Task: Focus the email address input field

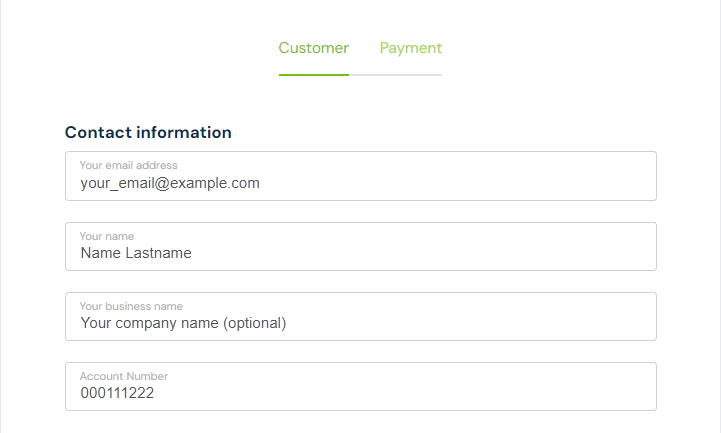Action: [361, 176]
